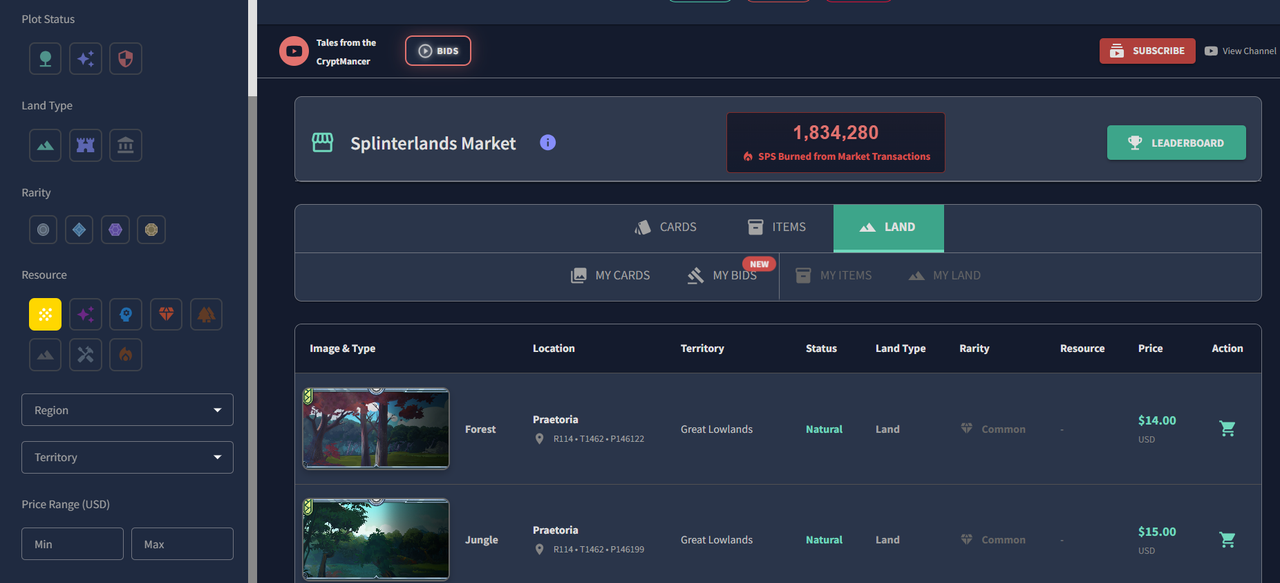Click the $14.00 price of the Forest plot
Viewport: 1280px width, 583px height.
coord(1157,421)
